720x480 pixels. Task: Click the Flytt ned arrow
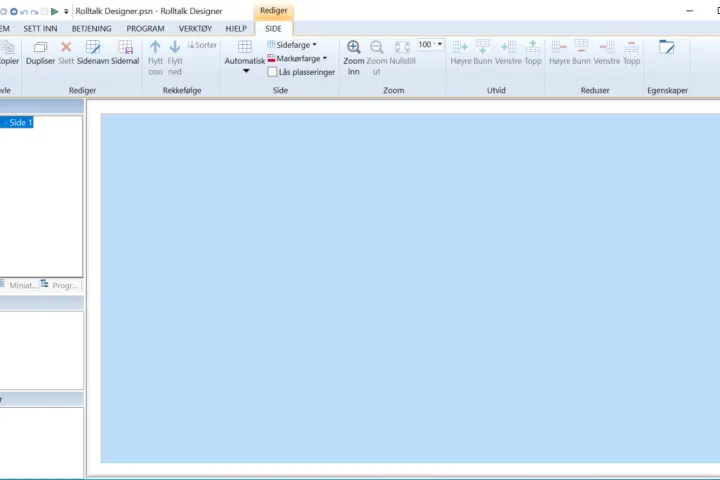175,48
